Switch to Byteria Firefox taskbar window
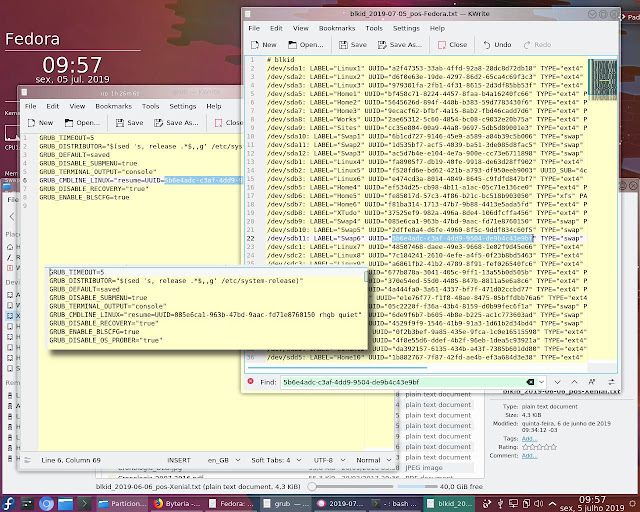The image size is (640, 512). (x=177, y=503)
